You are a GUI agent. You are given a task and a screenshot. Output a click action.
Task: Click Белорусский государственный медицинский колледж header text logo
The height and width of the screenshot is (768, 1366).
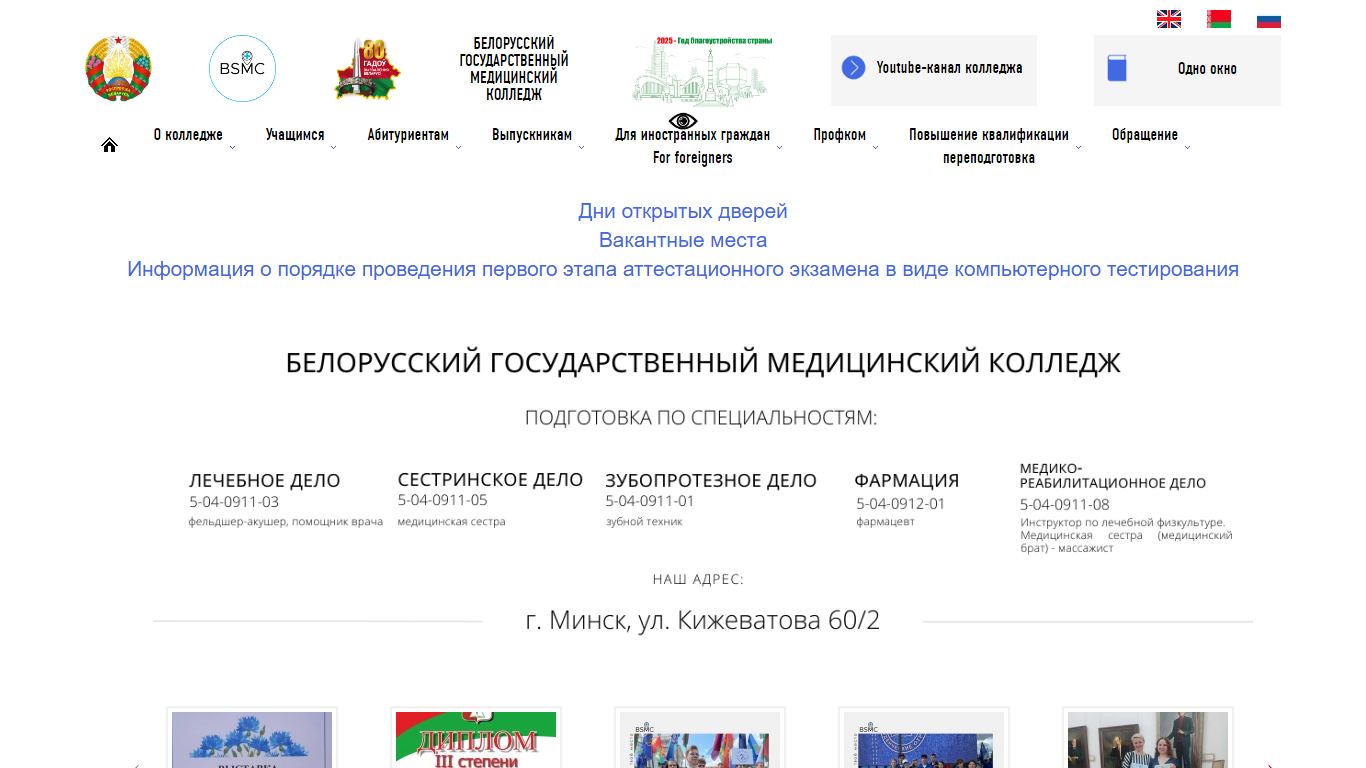514,69
